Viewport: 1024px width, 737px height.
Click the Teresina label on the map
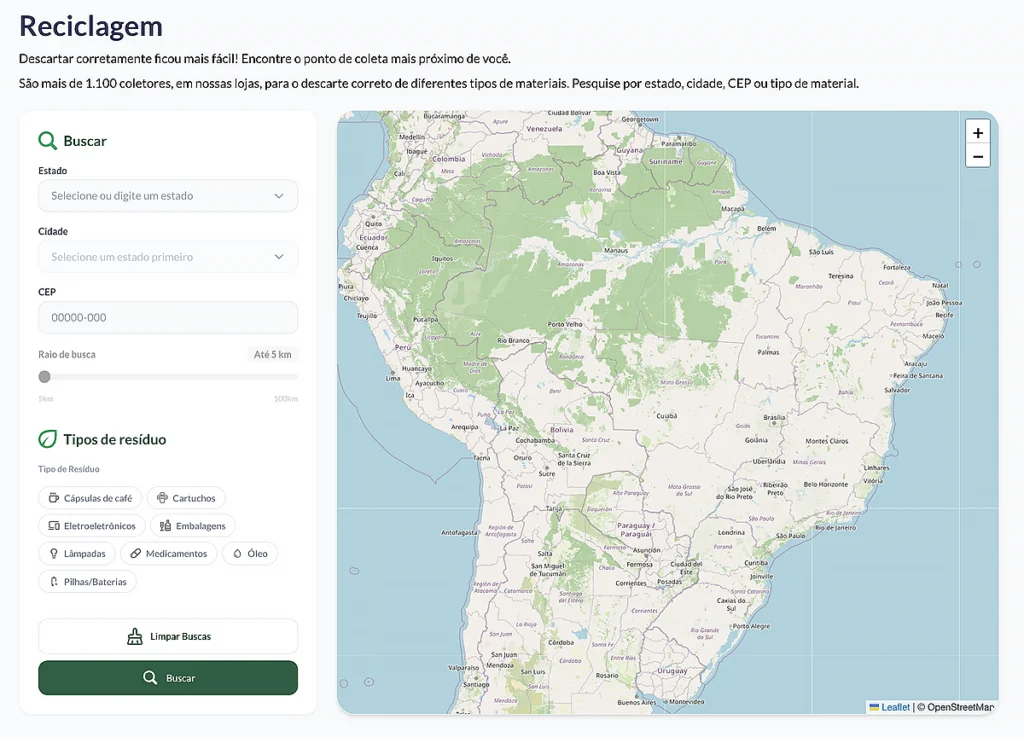click(x=840, y=276)
